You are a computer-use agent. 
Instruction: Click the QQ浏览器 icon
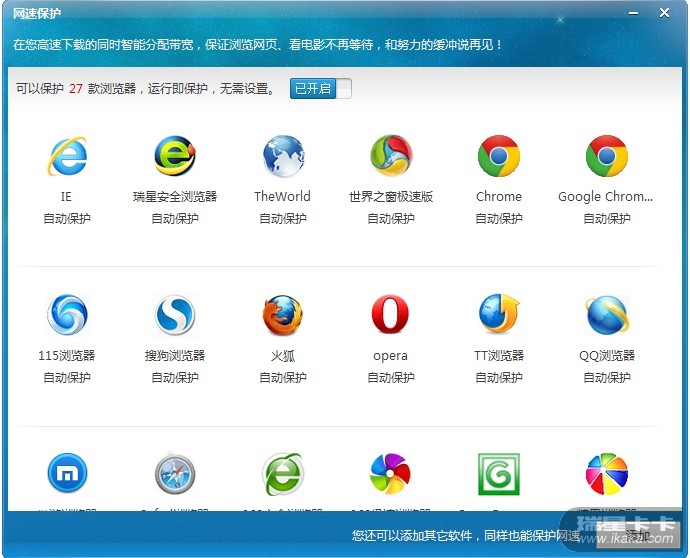click(x=607, y=315)
